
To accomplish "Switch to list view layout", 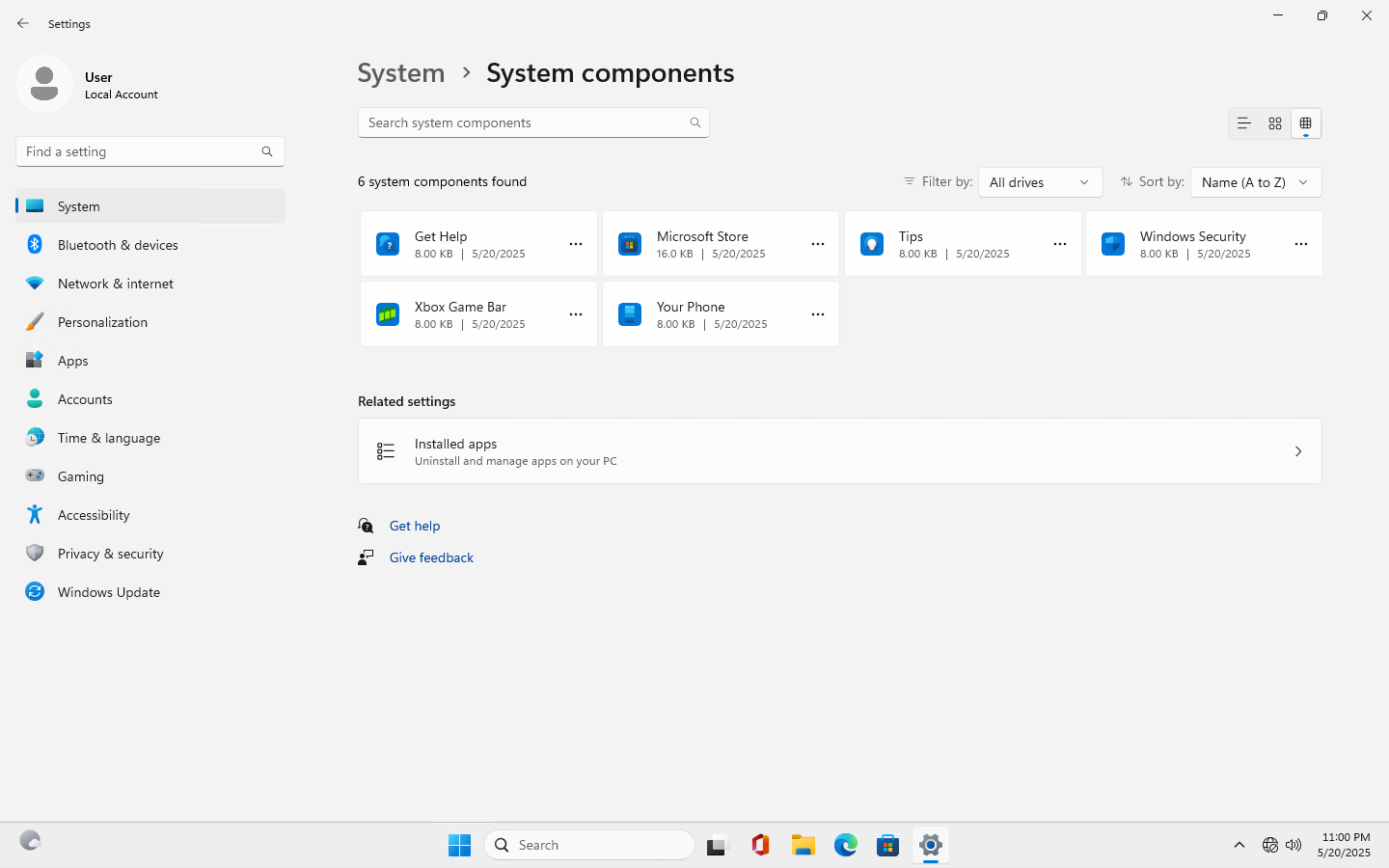I will click(x=1244, y=123).
